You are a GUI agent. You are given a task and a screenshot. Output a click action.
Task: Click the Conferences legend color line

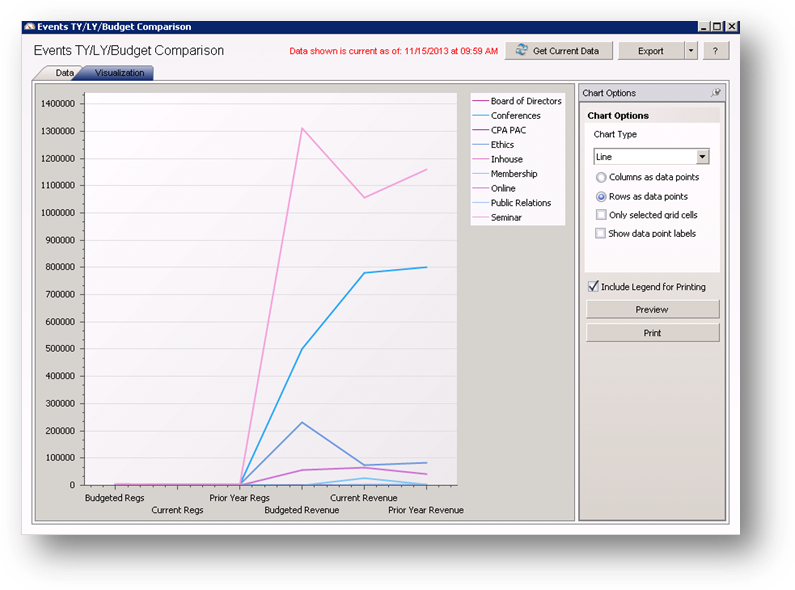(480, 116)
